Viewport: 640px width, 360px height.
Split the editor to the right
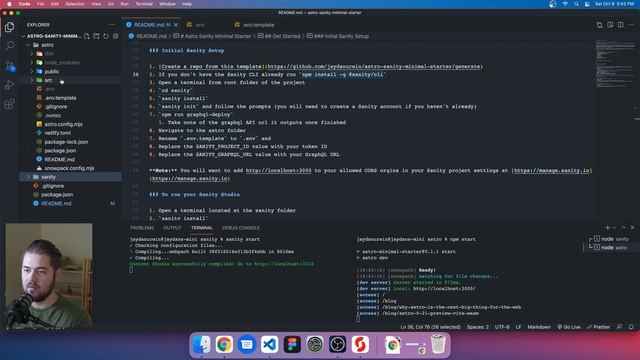click(620, 25)
